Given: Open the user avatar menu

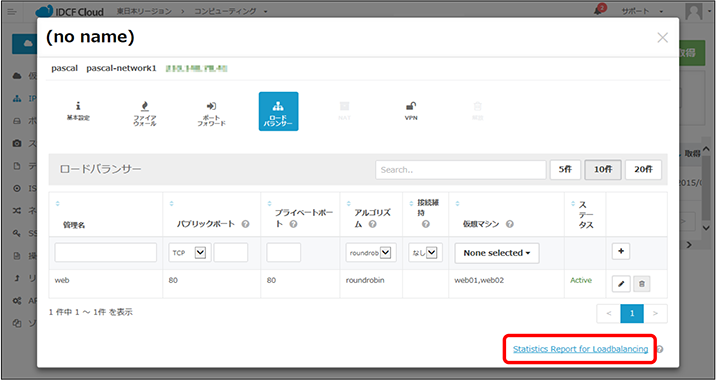Looking at the screenshot, I should coord(694,11).
